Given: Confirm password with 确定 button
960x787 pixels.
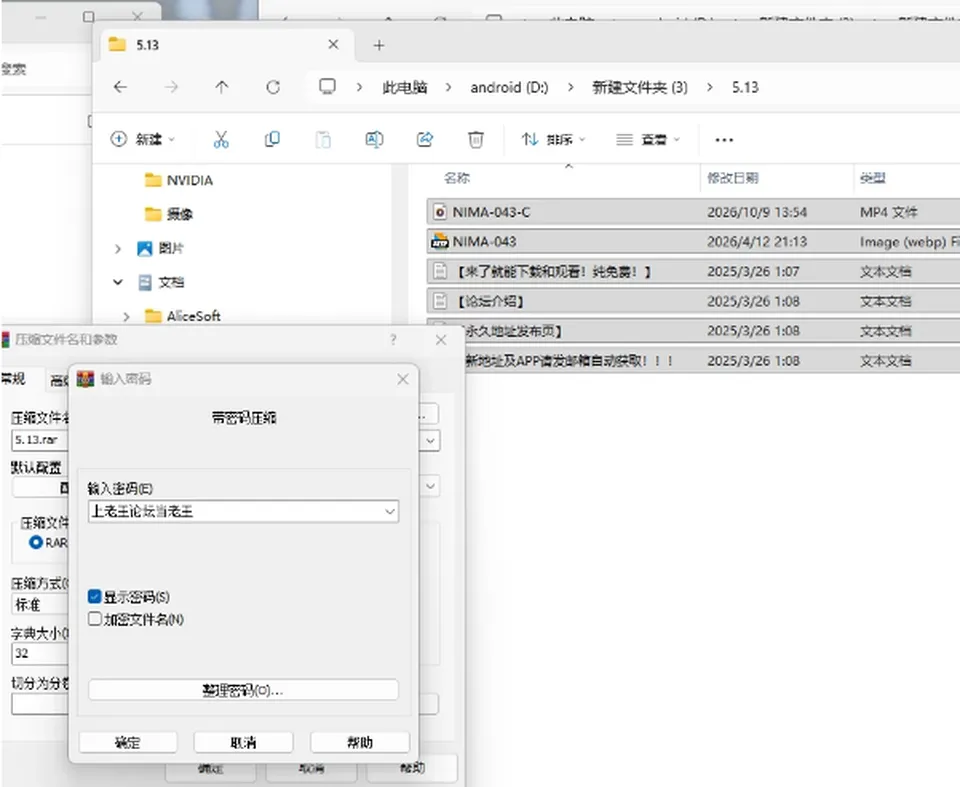Looking at the screenshot, I should click(x=128, y=742).
